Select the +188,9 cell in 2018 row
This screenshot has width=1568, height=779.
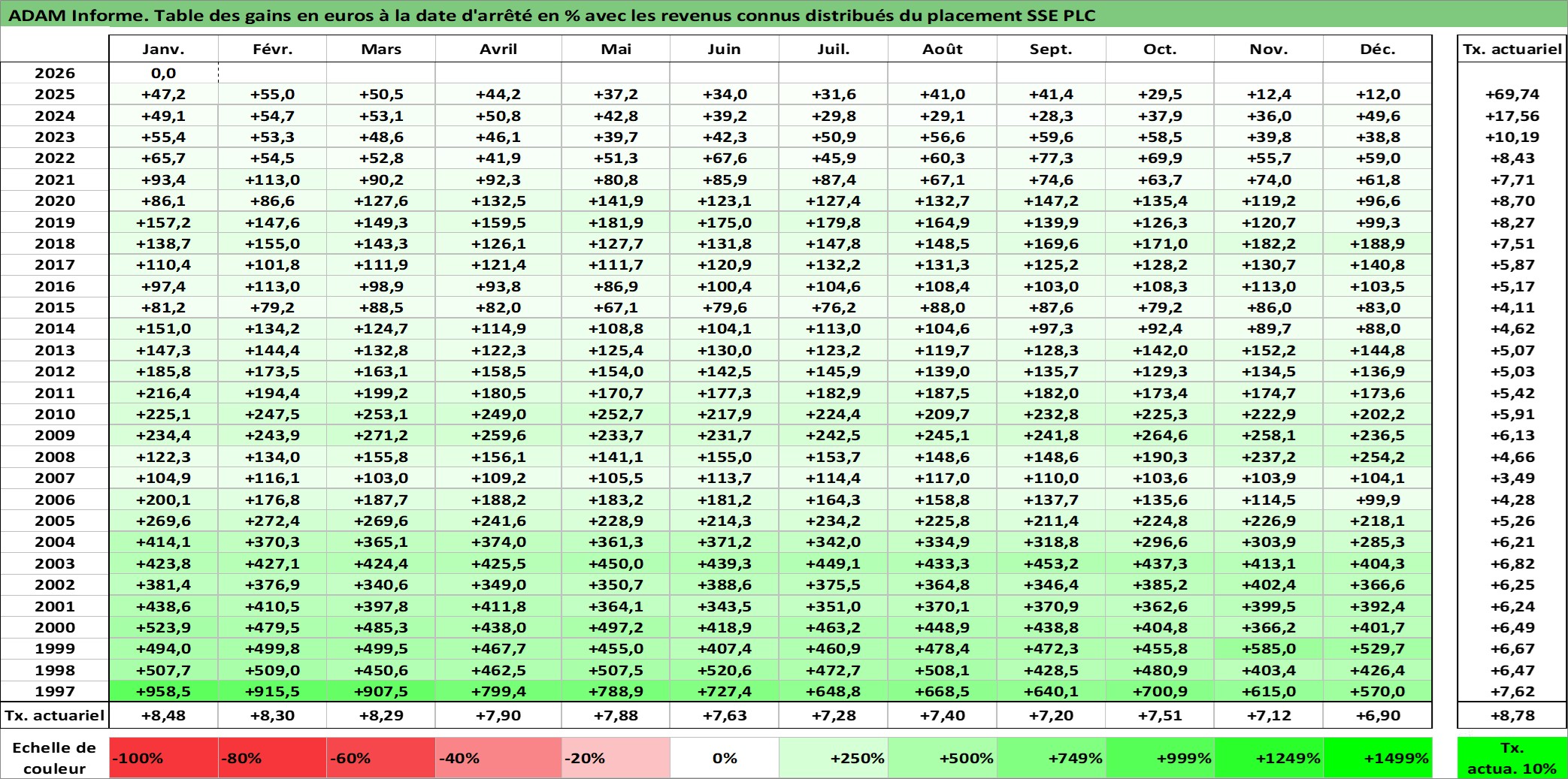1378,243
